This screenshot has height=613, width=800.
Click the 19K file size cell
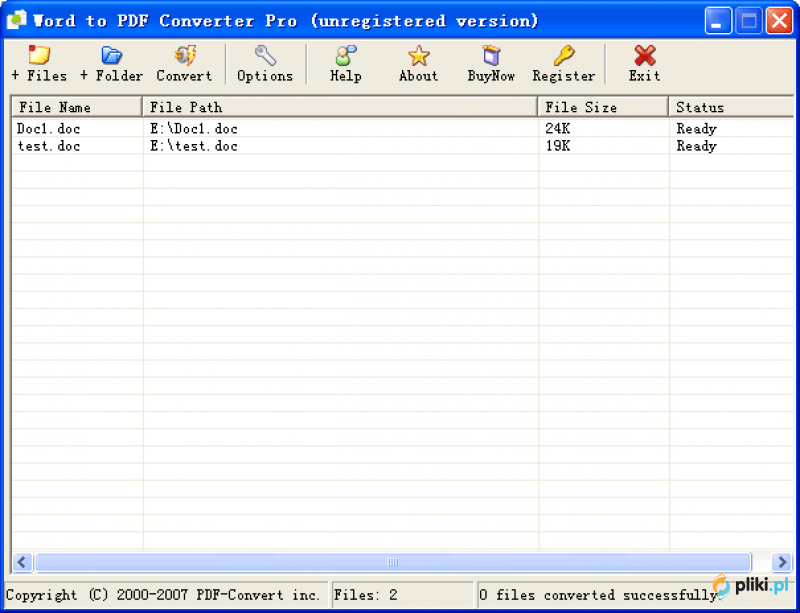coord(558,146)
